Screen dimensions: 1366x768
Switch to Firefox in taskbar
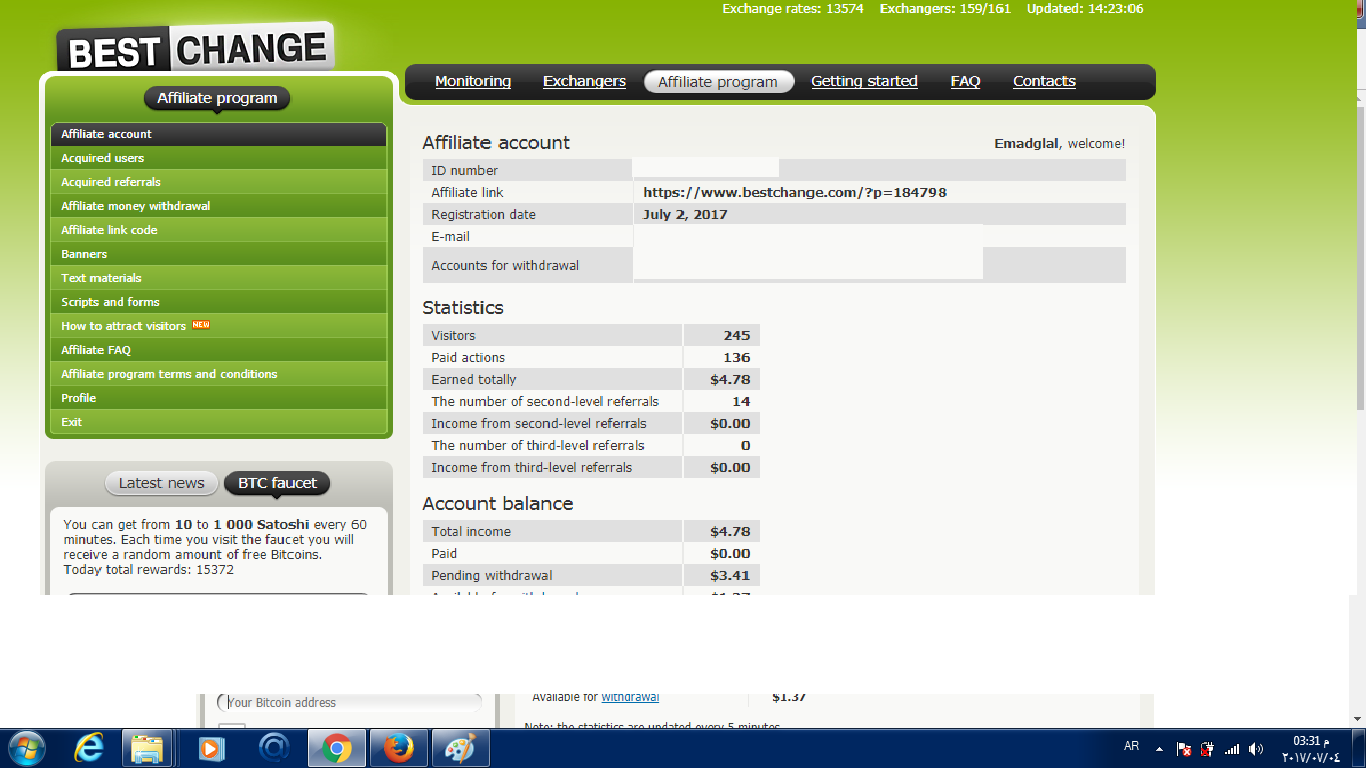398,748
